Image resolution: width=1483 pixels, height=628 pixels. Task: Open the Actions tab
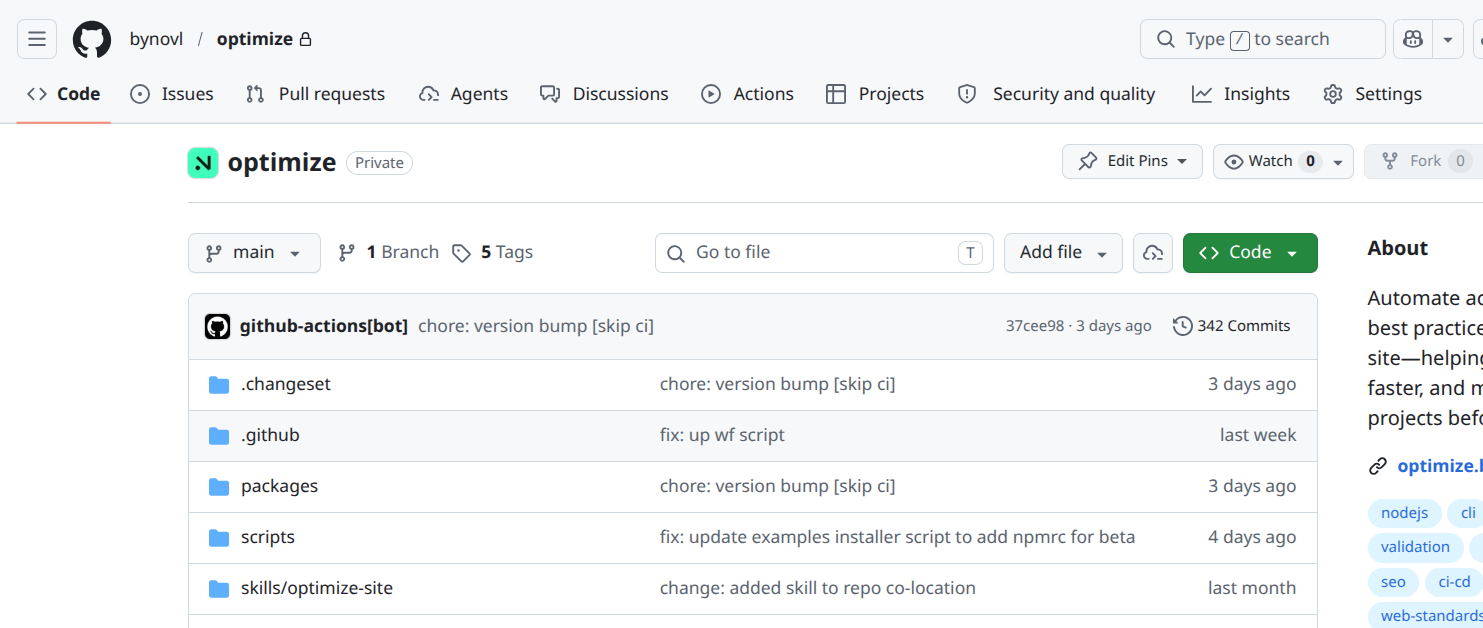tap(747, 94)
